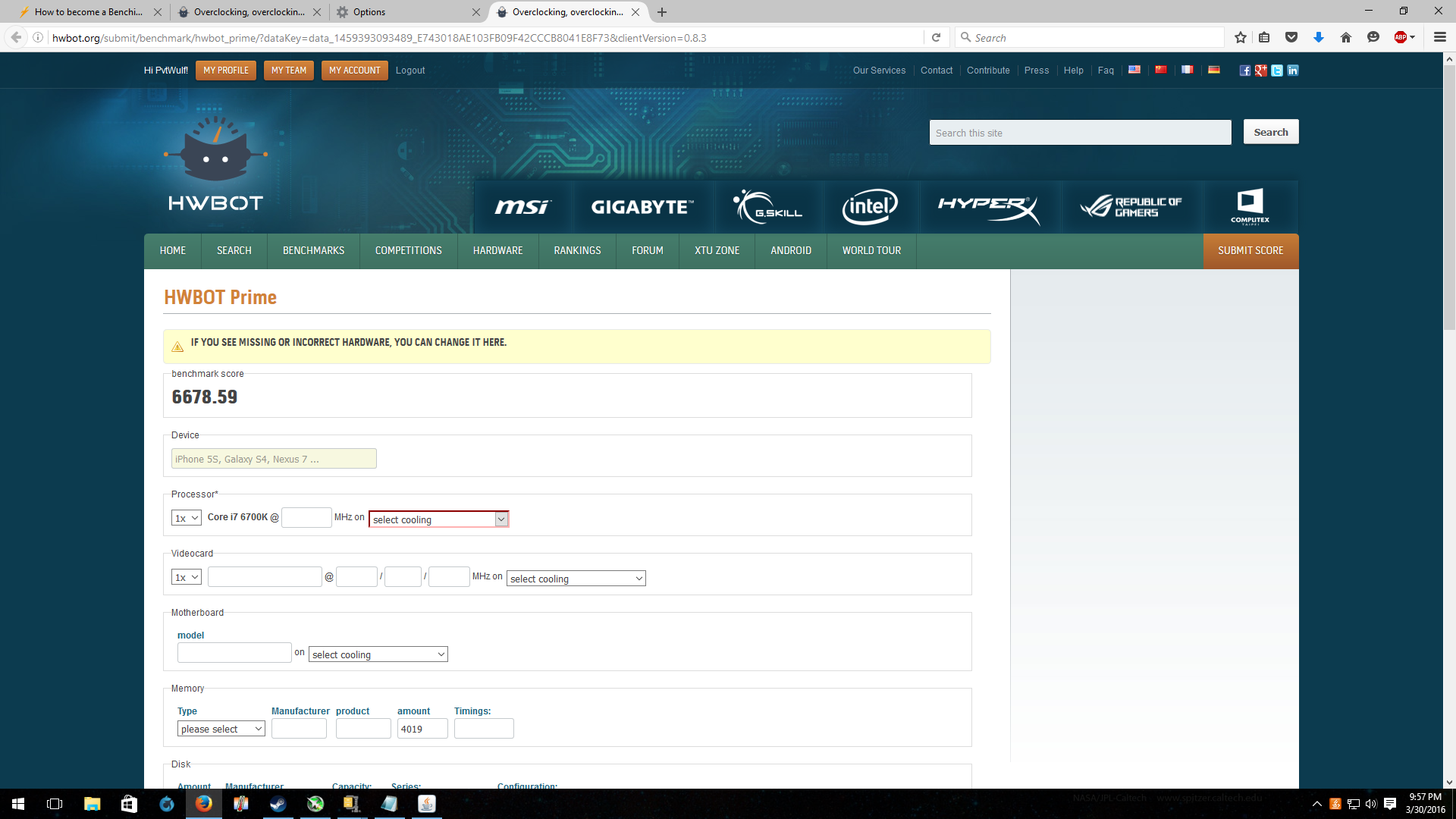Screen dimensions: 1456x819
Task: Click the memory amount field showing 4019
Action: click(422, 729)
